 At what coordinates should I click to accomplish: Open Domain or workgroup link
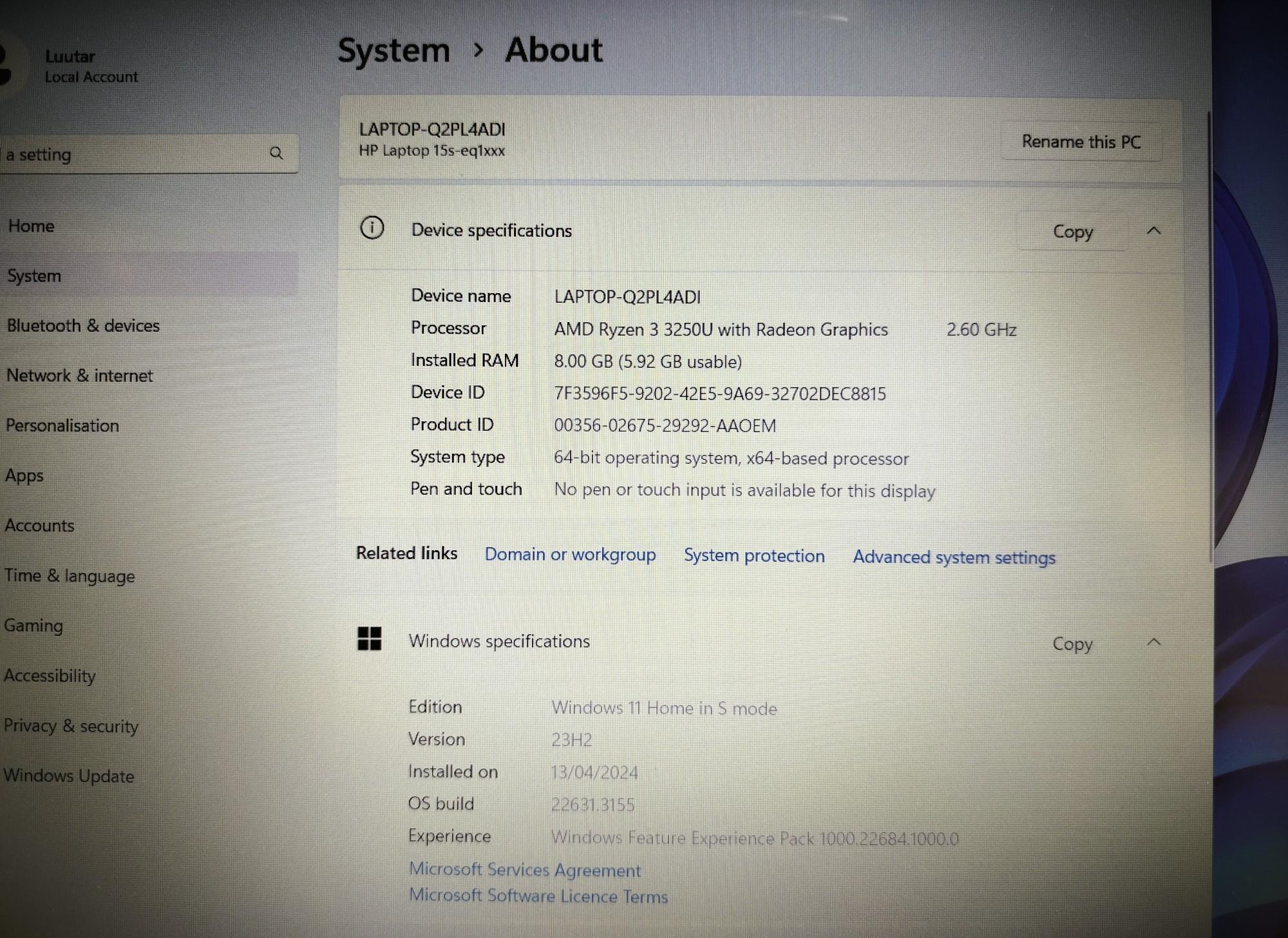(x=570, y=555)
